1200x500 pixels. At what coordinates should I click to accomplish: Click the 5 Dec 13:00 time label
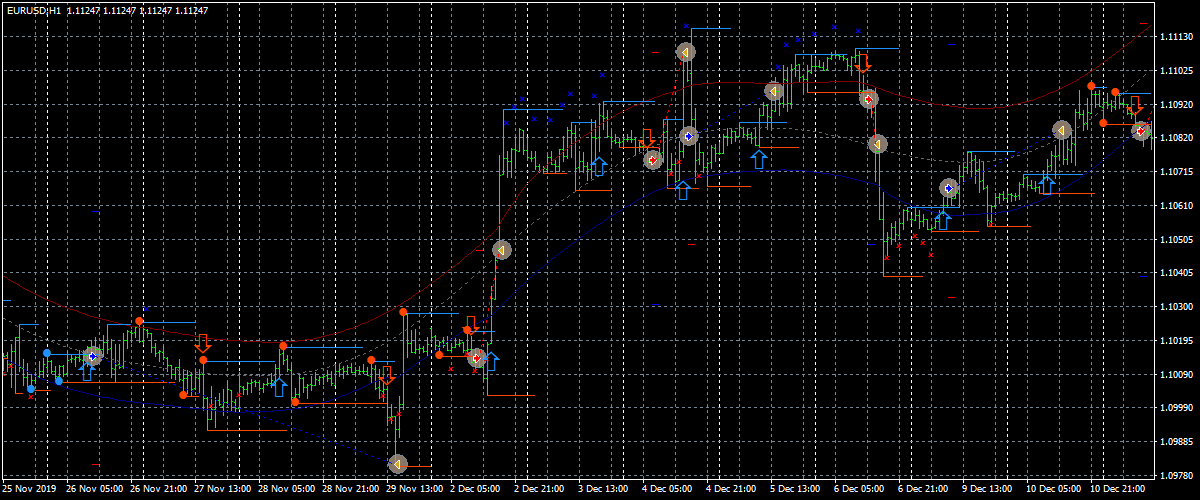pyautogui.click(x=796, y=490)
